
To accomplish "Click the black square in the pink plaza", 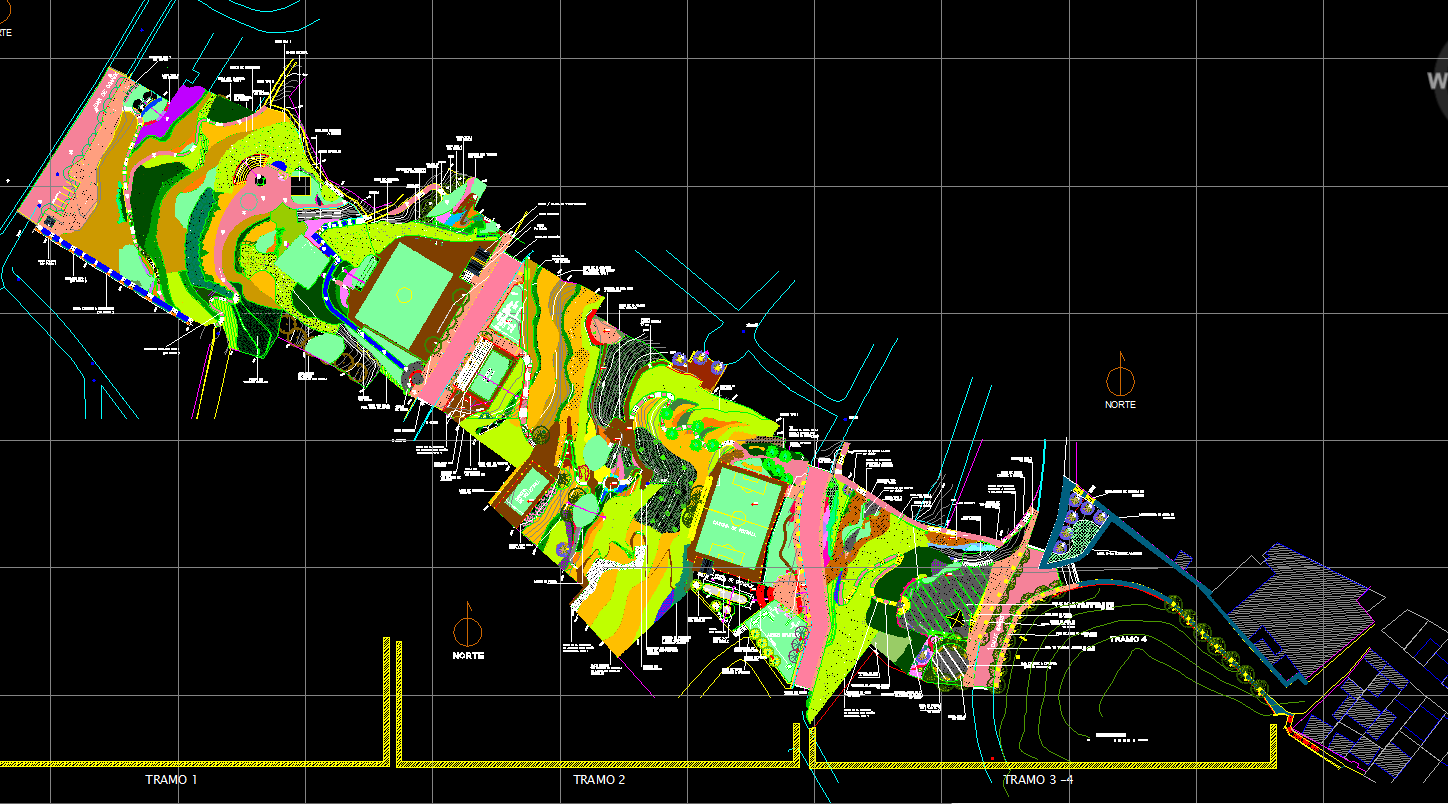I will (299, 186).
